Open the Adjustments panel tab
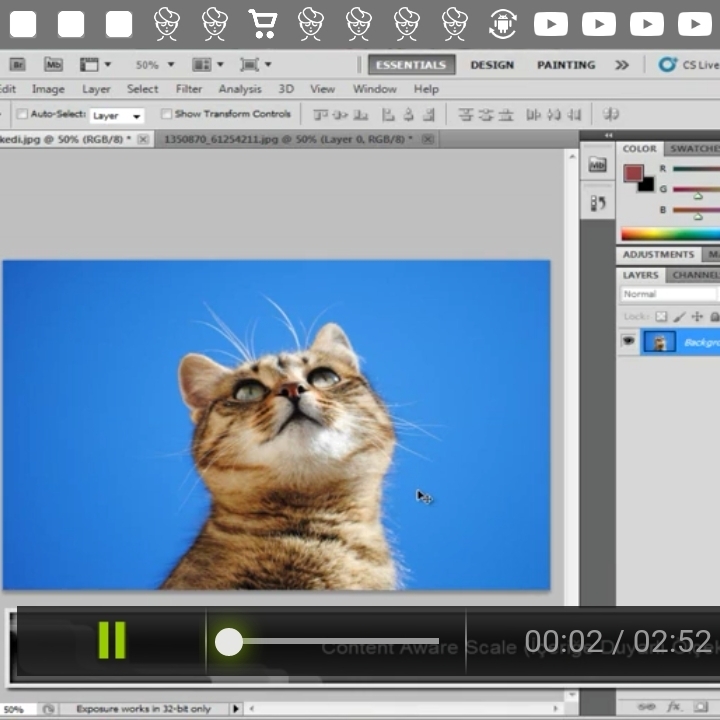This screenshot has width=720, height=720. pos(658,254)
